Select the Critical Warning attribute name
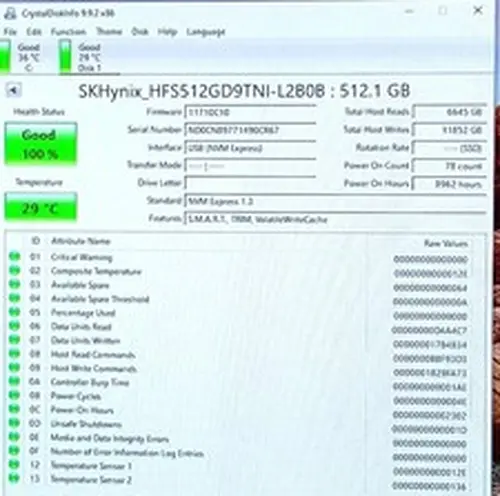Viewport: 500px width, 496px height. click(x=82, y=257)
